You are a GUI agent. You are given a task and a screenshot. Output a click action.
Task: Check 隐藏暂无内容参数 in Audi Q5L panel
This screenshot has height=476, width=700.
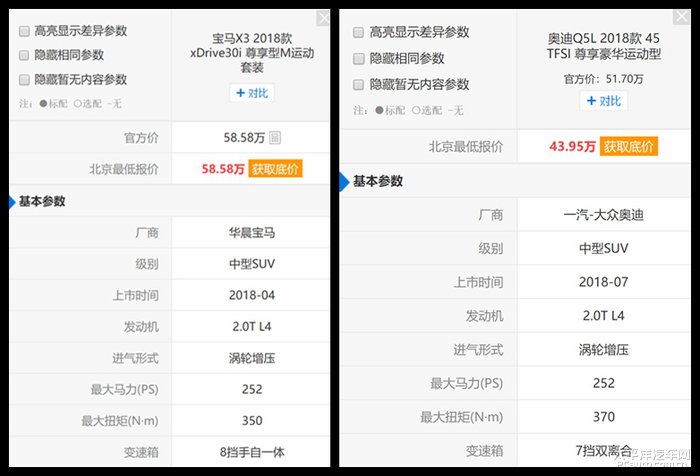(358, 84)
